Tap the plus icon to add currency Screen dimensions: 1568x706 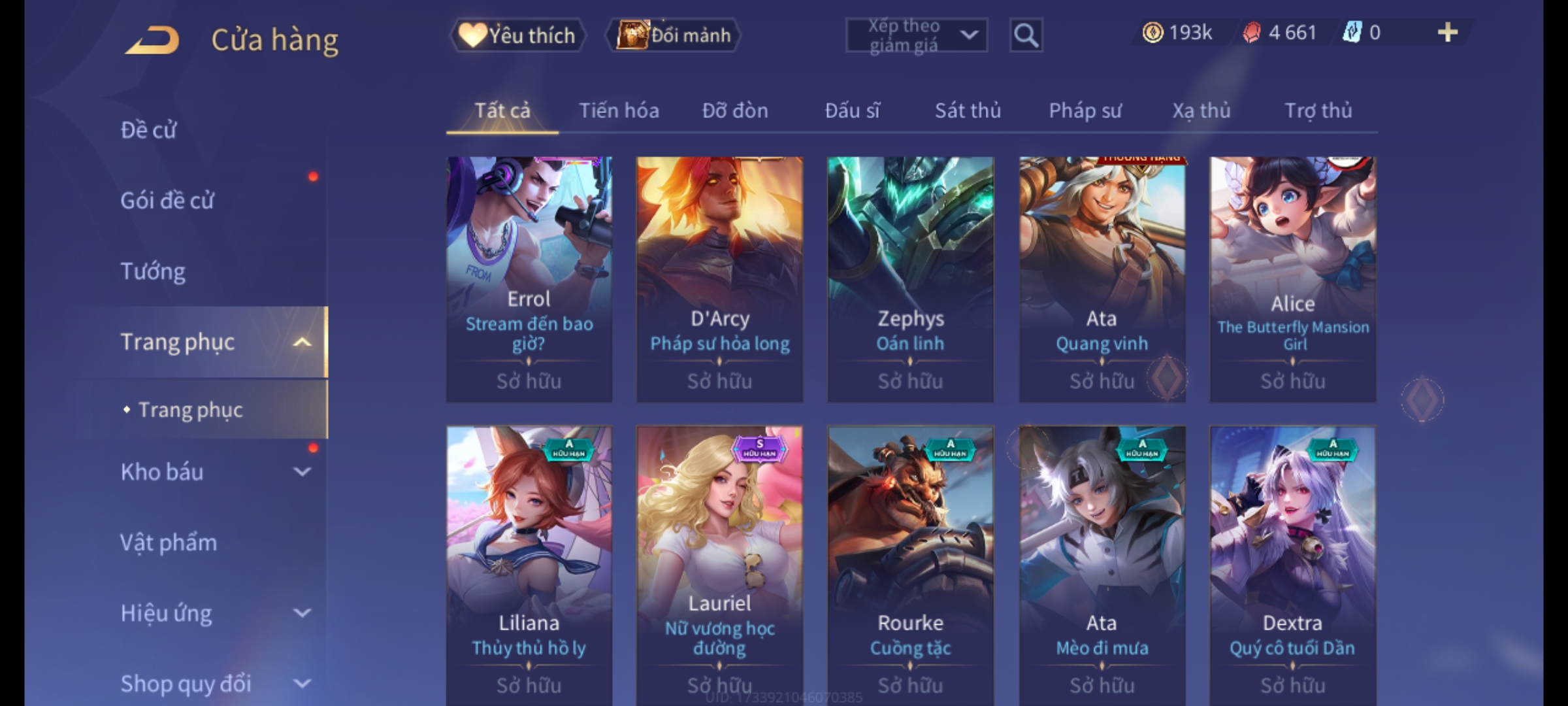(1448, 33)
